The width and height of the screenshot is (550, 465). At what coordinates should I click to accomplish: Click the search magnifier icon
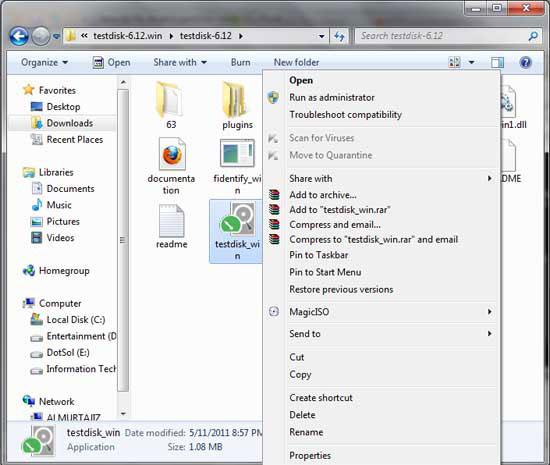533,36
